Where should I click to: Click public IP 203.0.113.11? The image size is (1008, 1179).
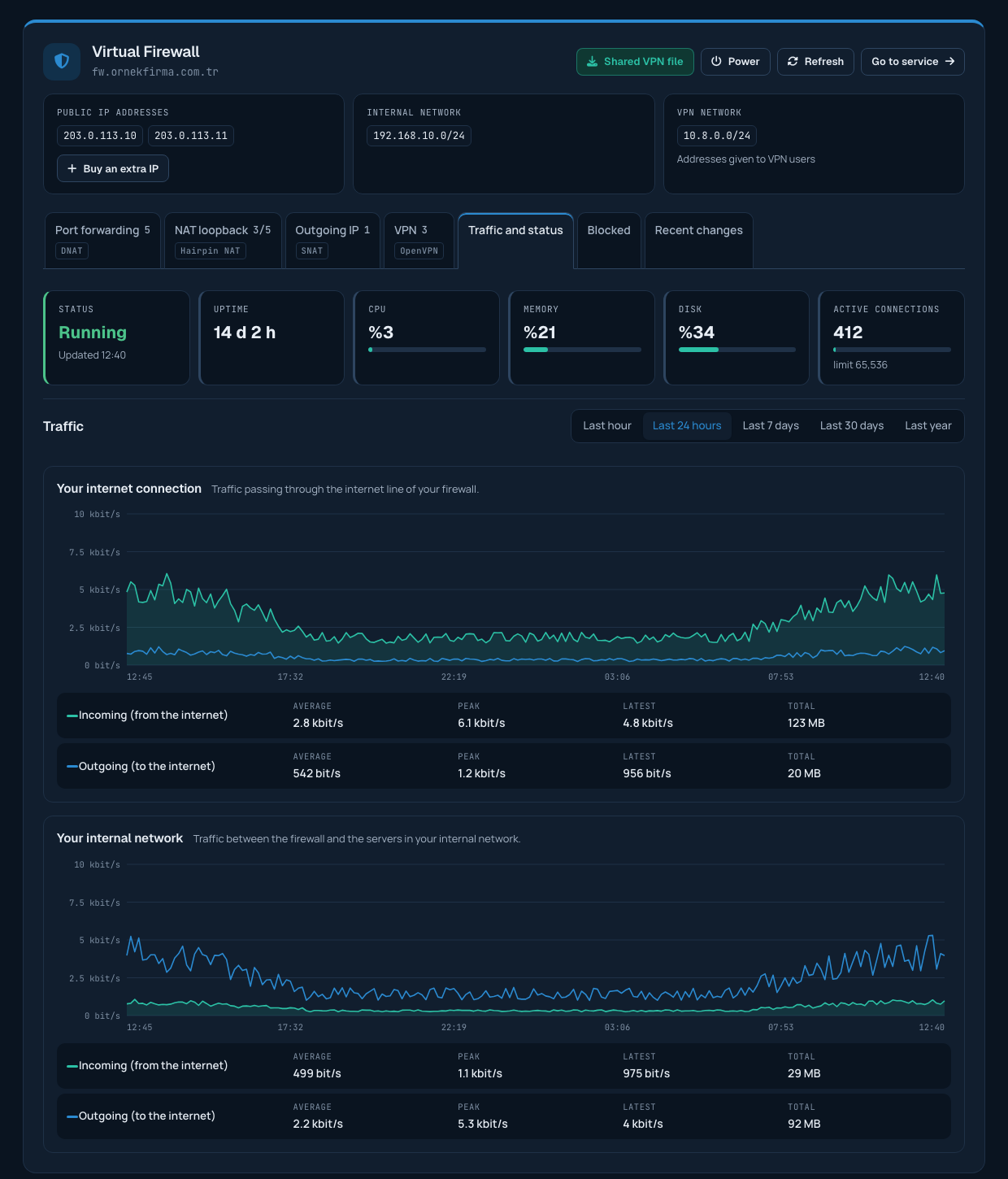[x=191, y=136]
